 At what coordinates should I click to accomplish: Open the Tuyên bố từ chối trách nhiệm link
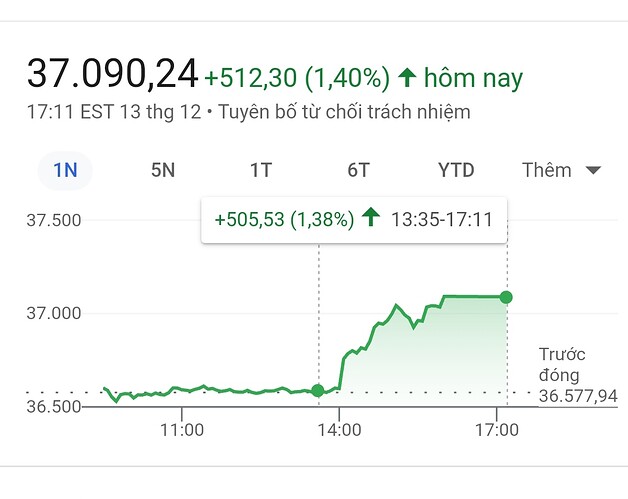(346, 112)
